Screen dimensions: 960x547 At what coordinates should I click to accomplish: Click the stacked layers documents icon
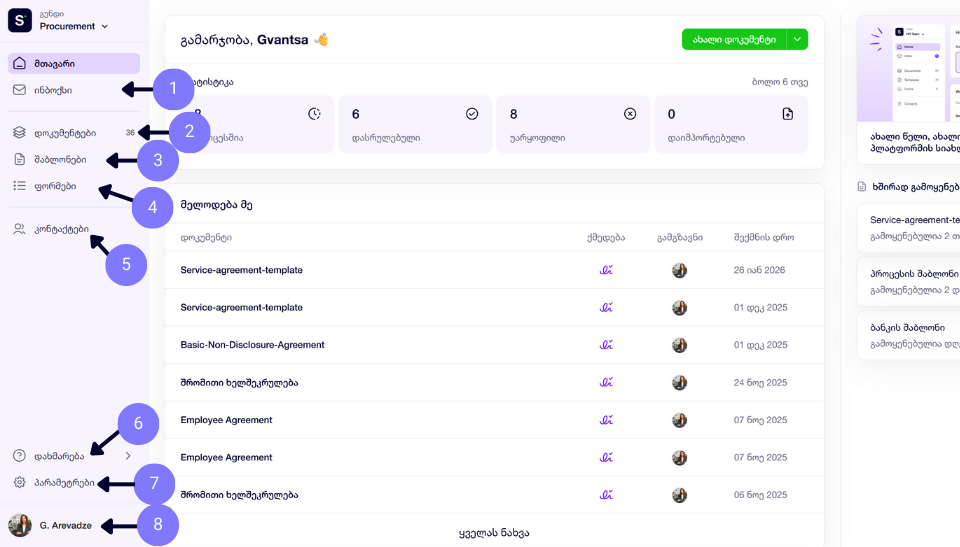coord(20,132)
